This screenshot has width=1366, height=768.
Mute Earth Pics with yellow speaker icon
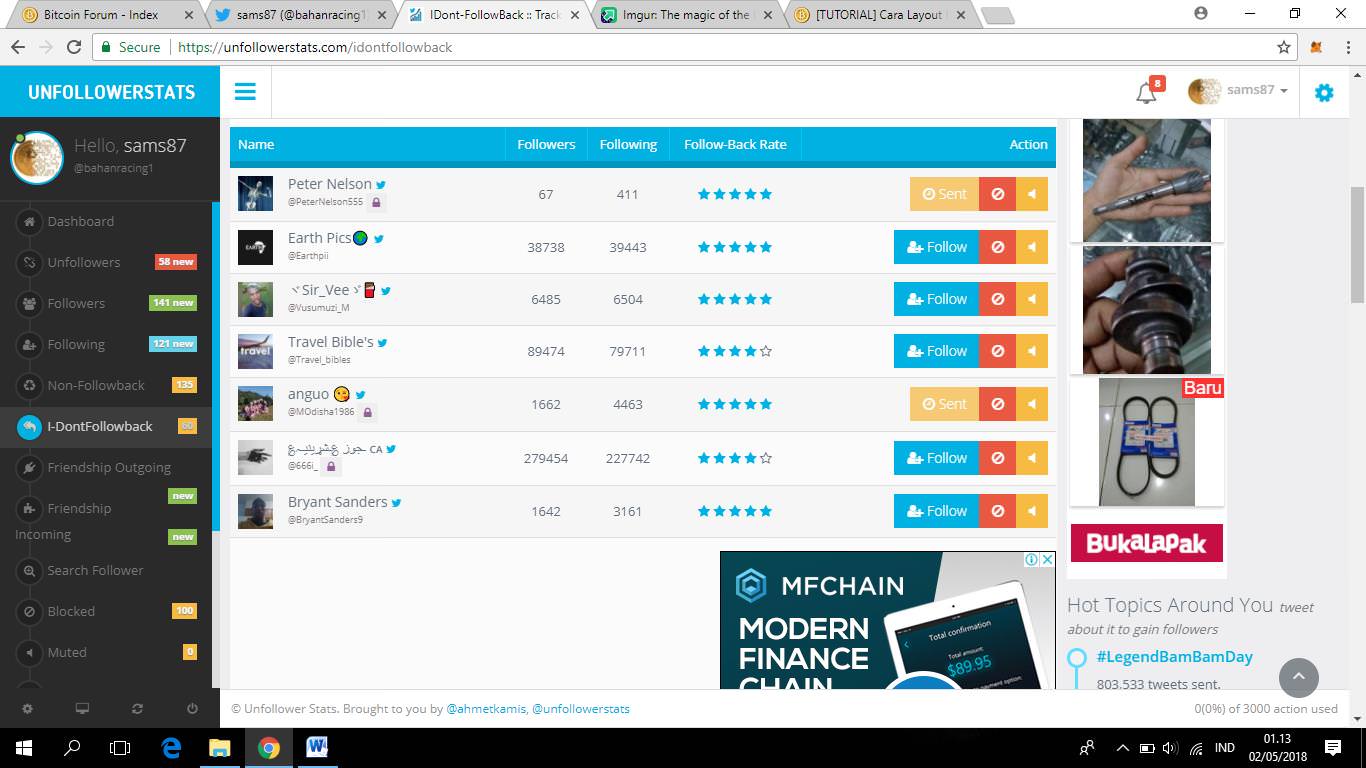(x=1031, y=247)
